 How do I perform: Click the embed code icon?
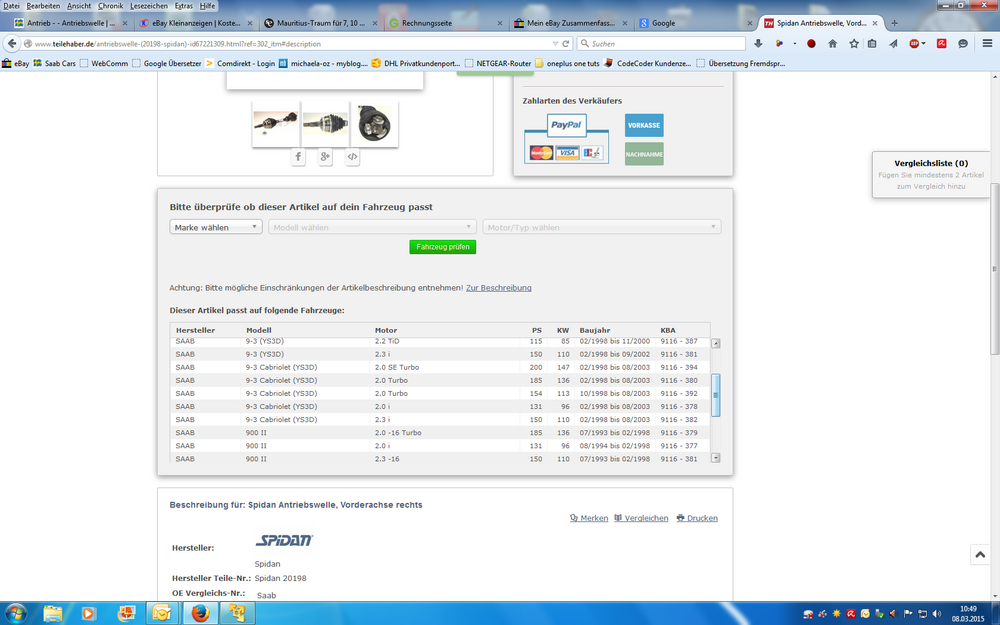pos(352,156)
